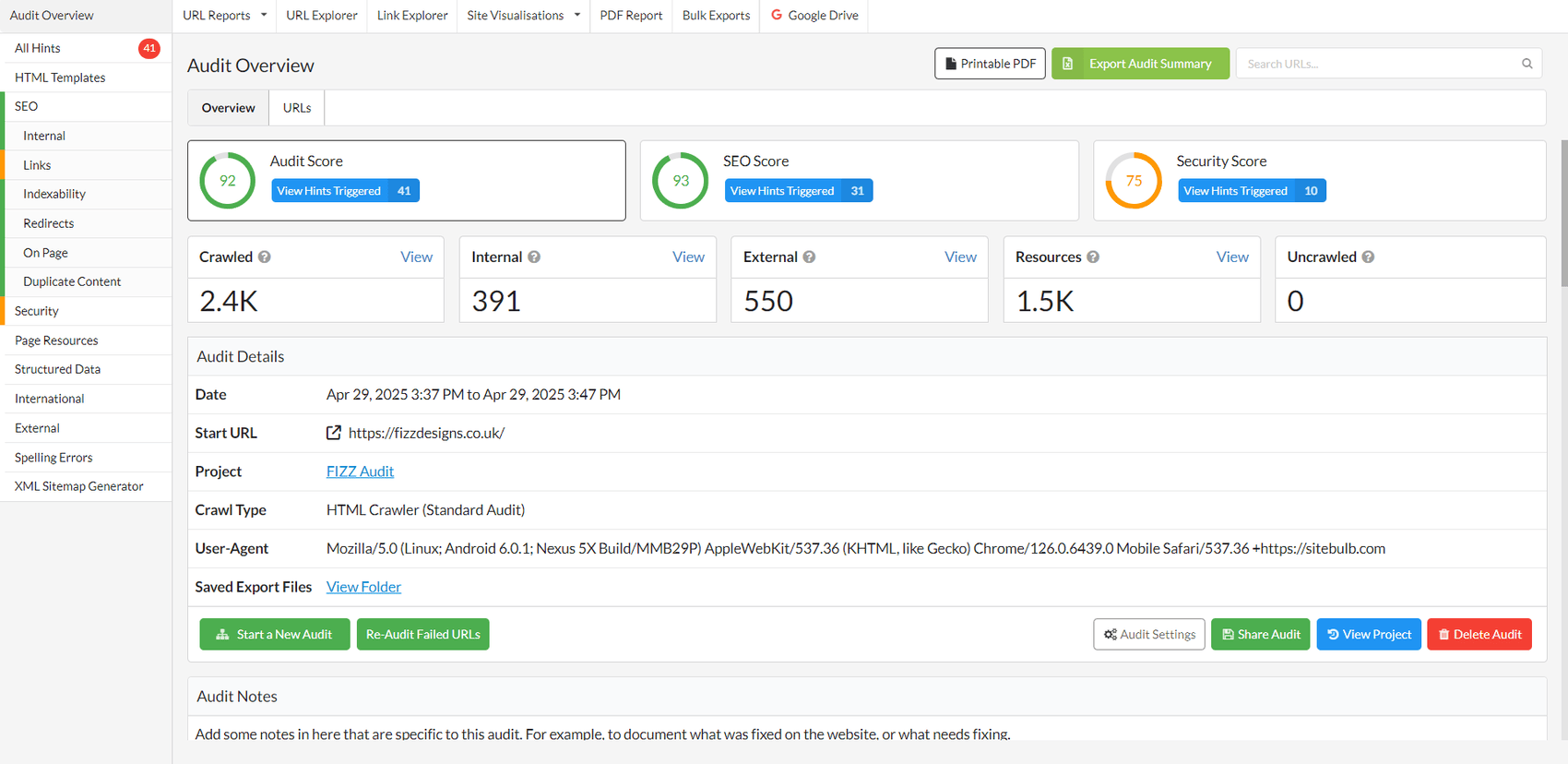Image resolution: width=1568 pixels, height=764 pixels.
Task: Click Start a New Audit button
Action: pyautogui.click(x=275, y=635)
